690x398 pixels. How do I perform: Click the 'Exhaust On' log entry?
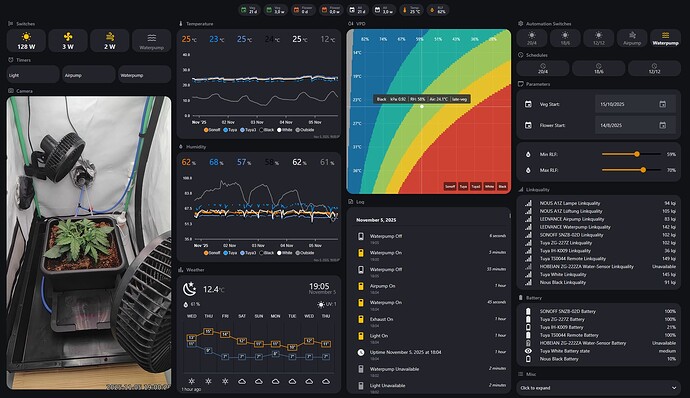[432, 321]
